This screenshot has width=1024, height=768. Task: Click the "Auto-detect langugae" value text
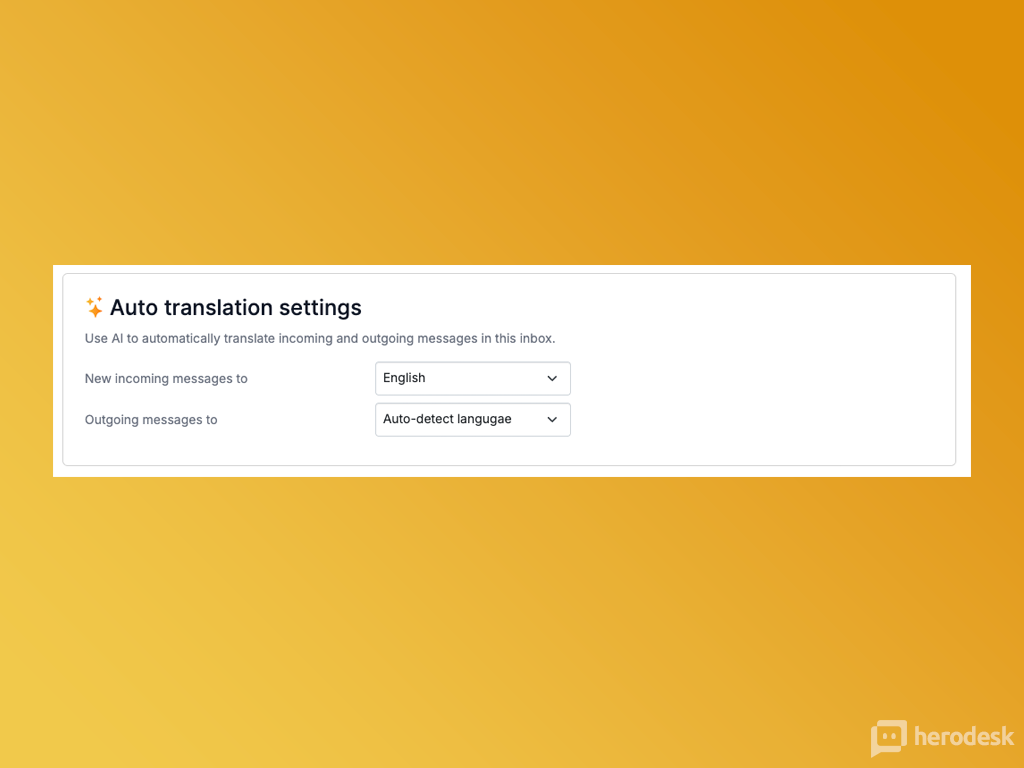(447, 419)
